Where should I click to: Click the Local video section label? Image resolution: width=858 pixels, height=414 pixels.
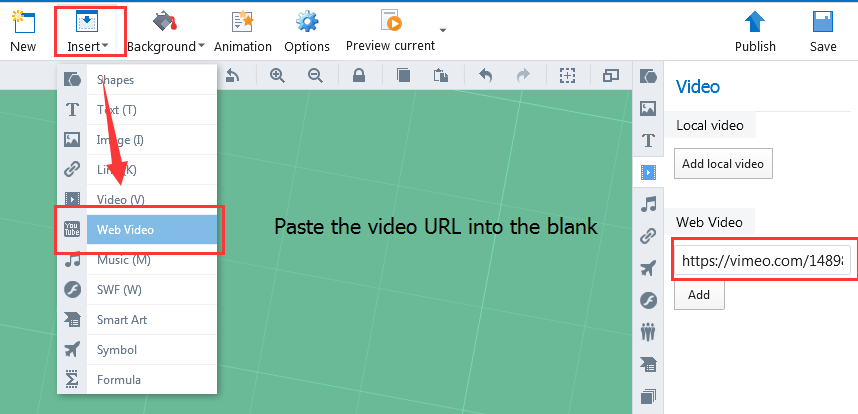pyautogui.click(x=710, y=125)
